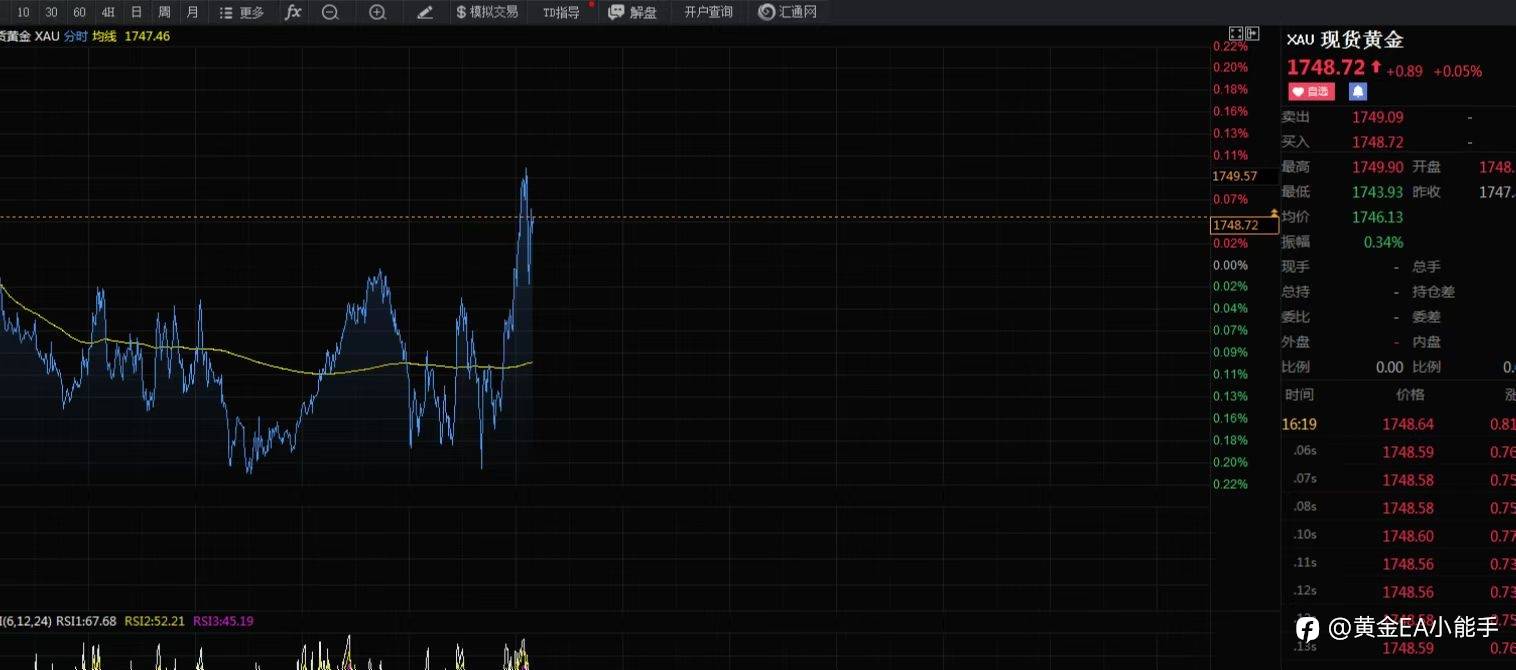Switch to 10-minute timeframe
This screenshot has height=670, width=1516.
point(23,12)
